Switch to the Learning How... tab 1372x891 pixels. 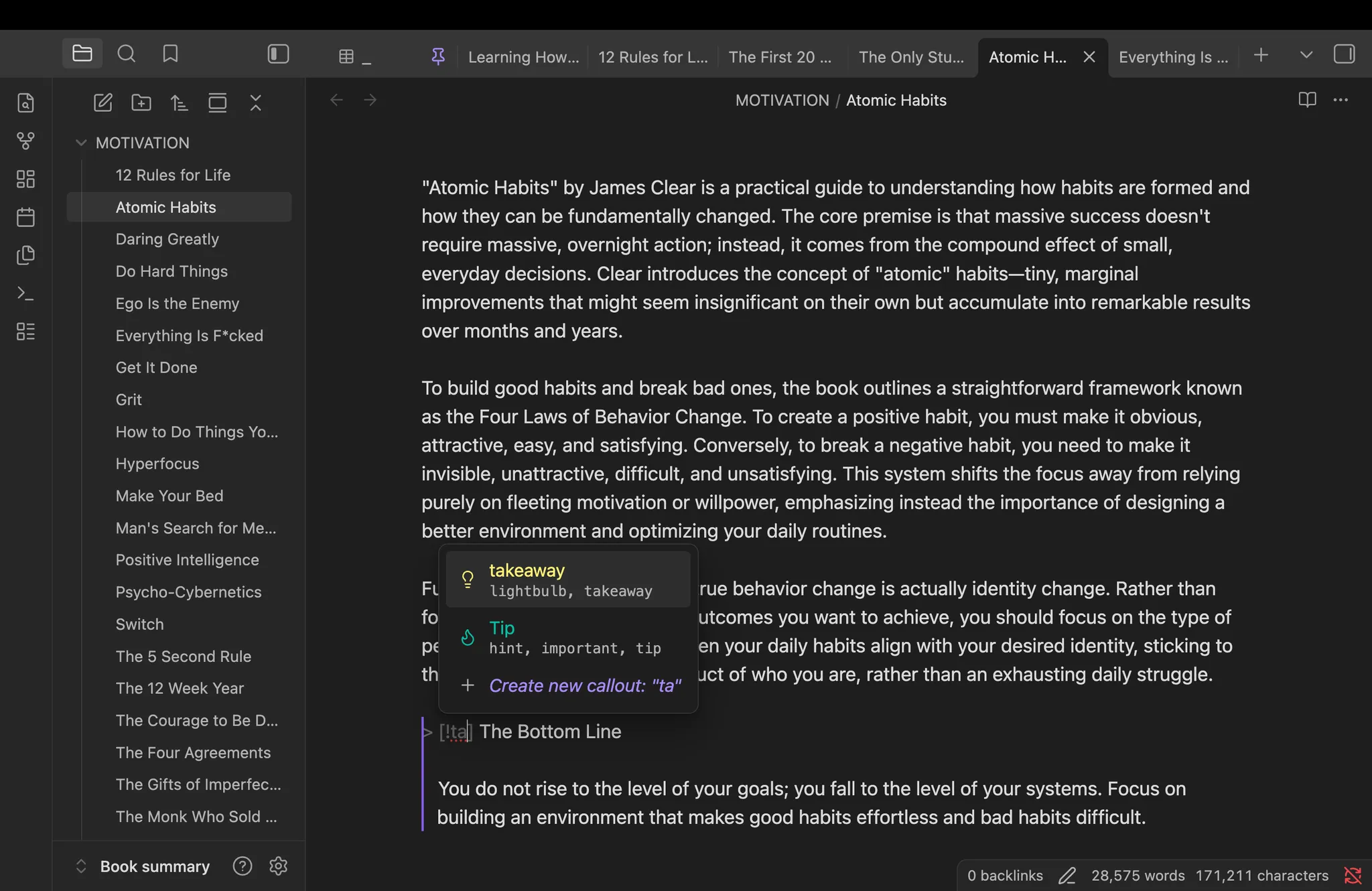click(523, 57)
